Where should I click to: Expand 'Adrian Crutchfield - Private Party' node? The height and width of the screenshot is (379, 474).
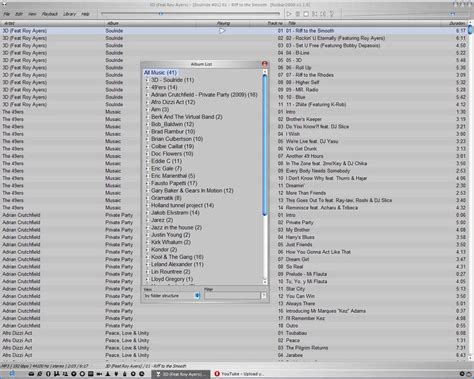pyautogui.click(x=147, y=95)
